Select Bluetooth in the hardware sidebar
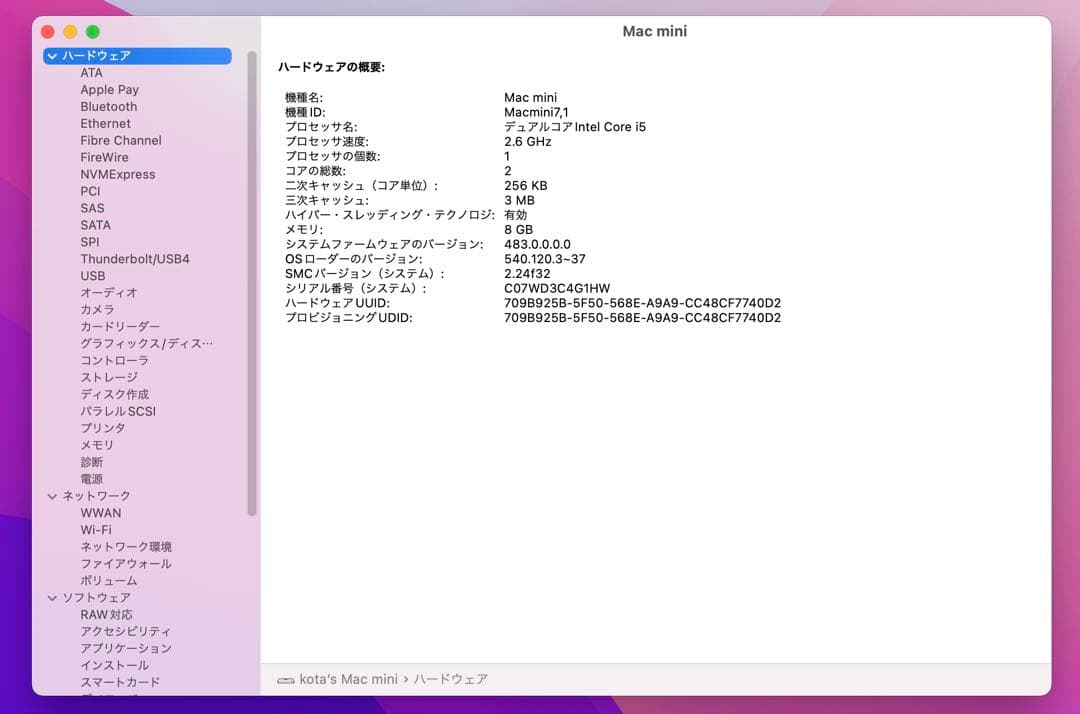 [108, 106]
